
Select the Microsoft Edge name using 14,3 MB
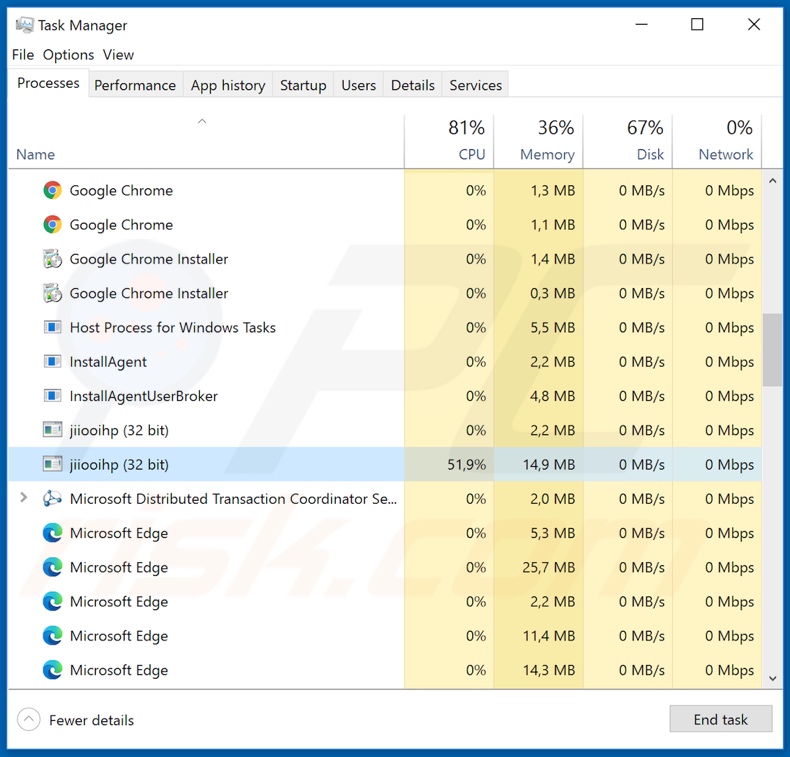pyautogui.click(x=119, y=670)
